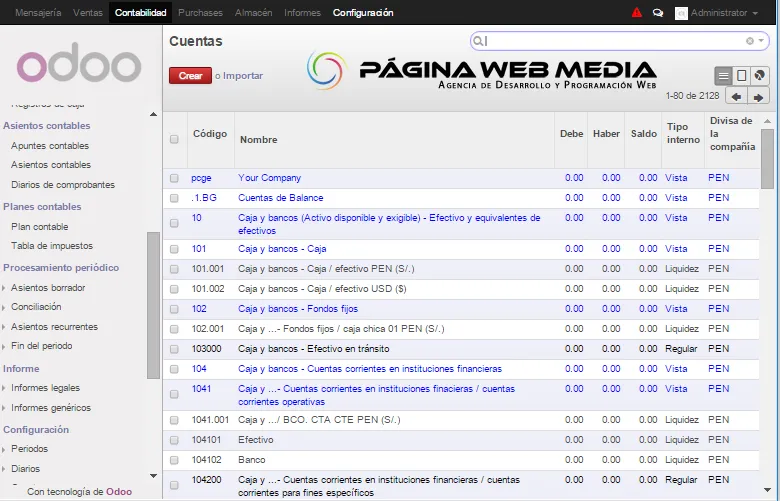The image size is (780, 501).
Task: Open Asientos contables sidebar item
Action: coord(51,165)
